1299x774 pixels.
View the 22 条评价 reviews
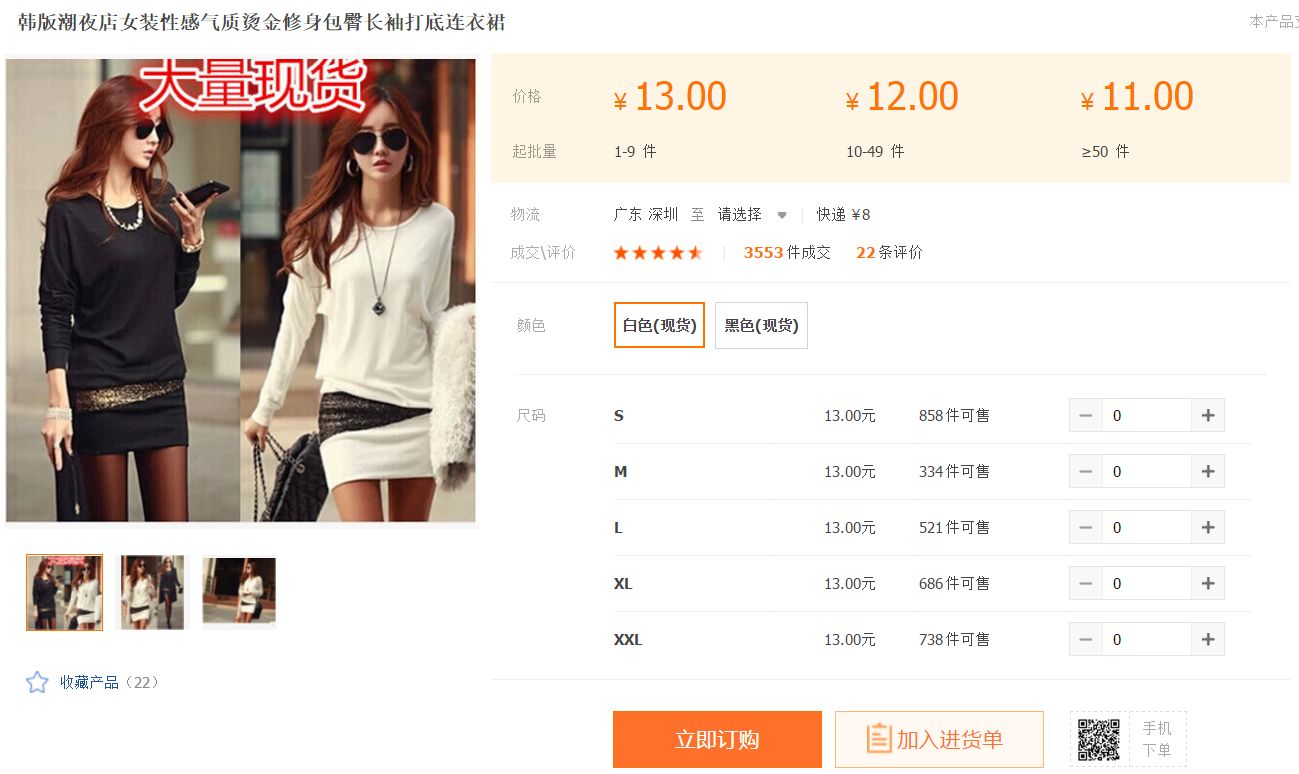click(889, 253)
